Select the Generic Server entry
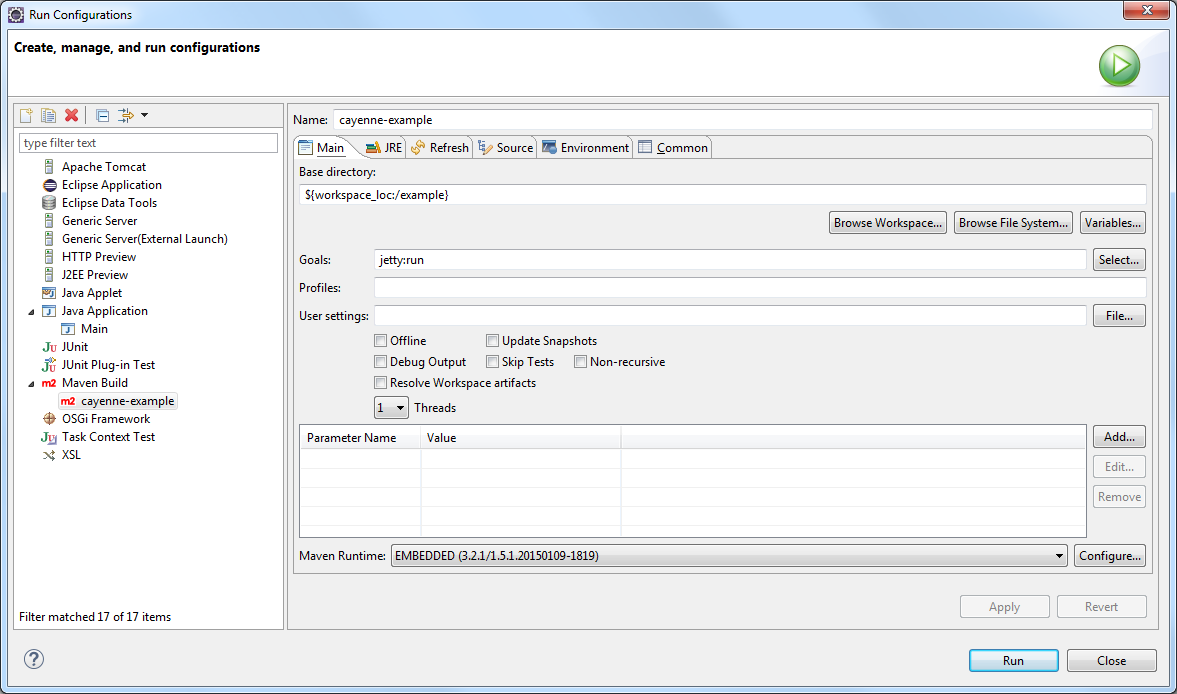Viewport: 1177px width, 694px height. (99, 221)
